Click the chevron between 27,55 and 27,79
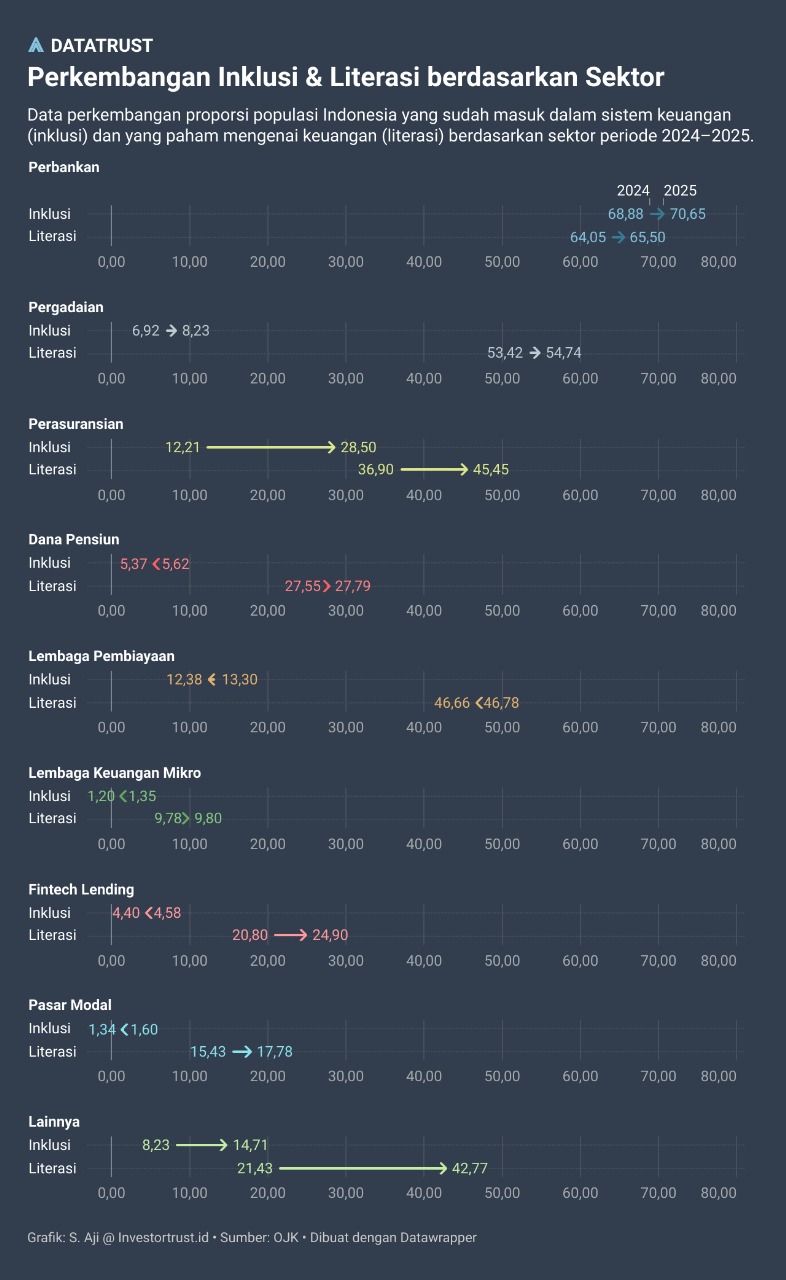This screenshot has width=786, height=1280. click(327, 586)
